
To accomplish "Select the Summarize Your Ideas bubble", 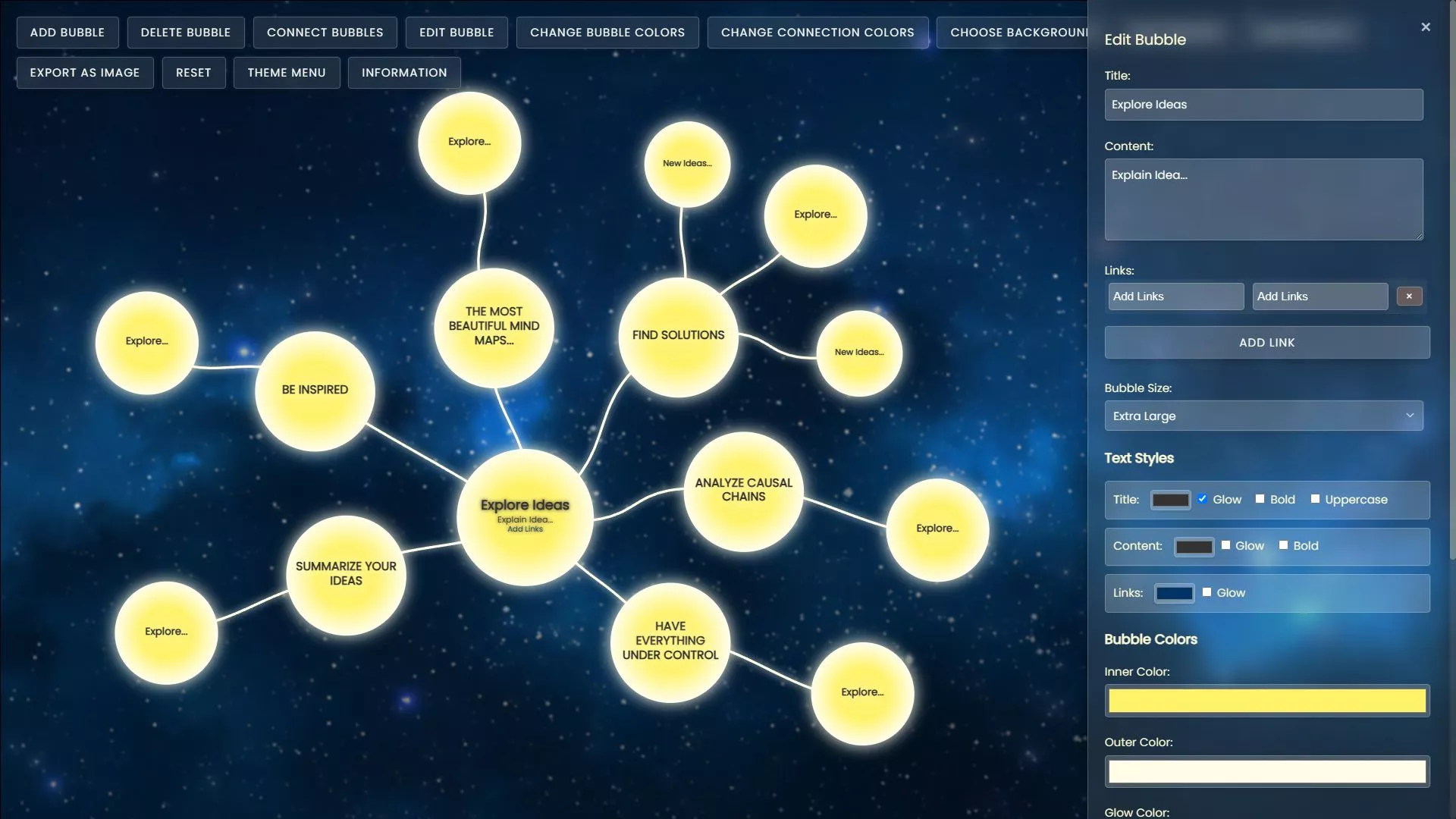I will [x=346, y=574].
